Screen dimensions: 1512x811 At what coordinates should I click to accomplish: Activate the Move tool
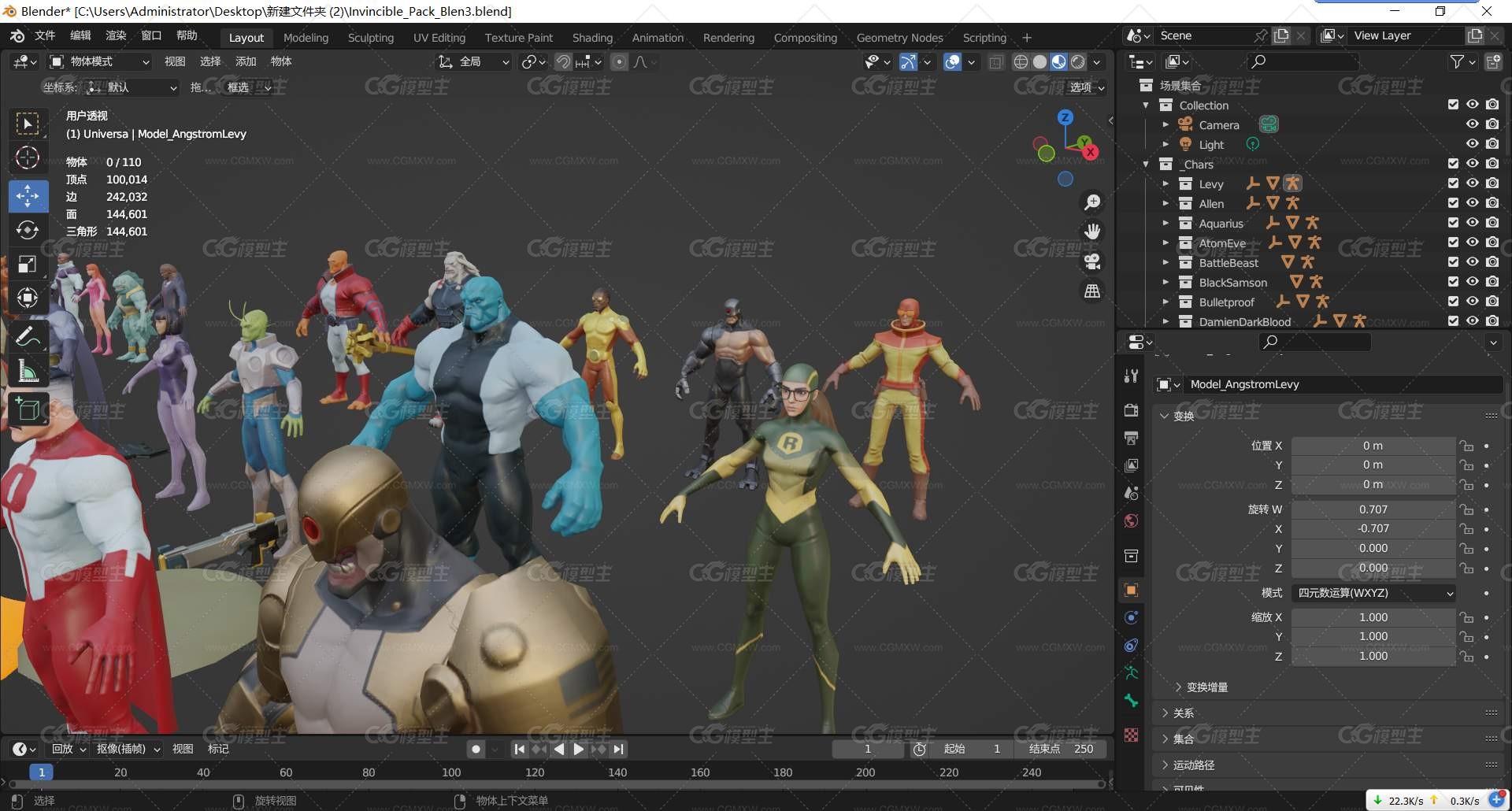coord(28,195)
